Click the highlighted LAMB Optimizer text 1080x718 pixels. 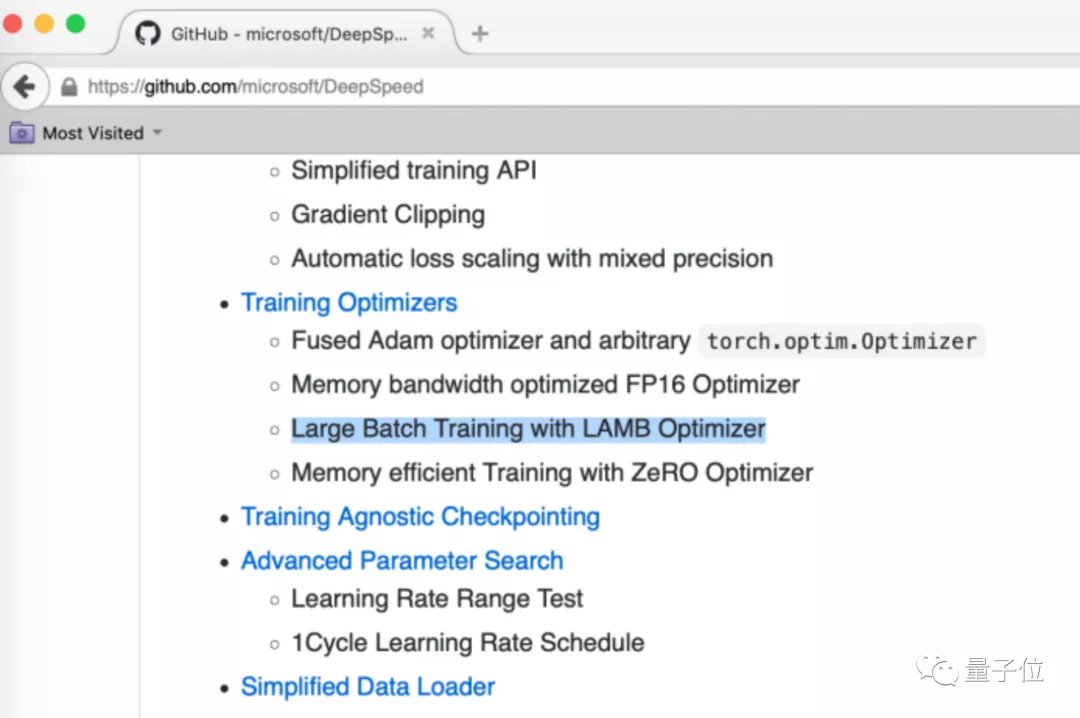528,429
